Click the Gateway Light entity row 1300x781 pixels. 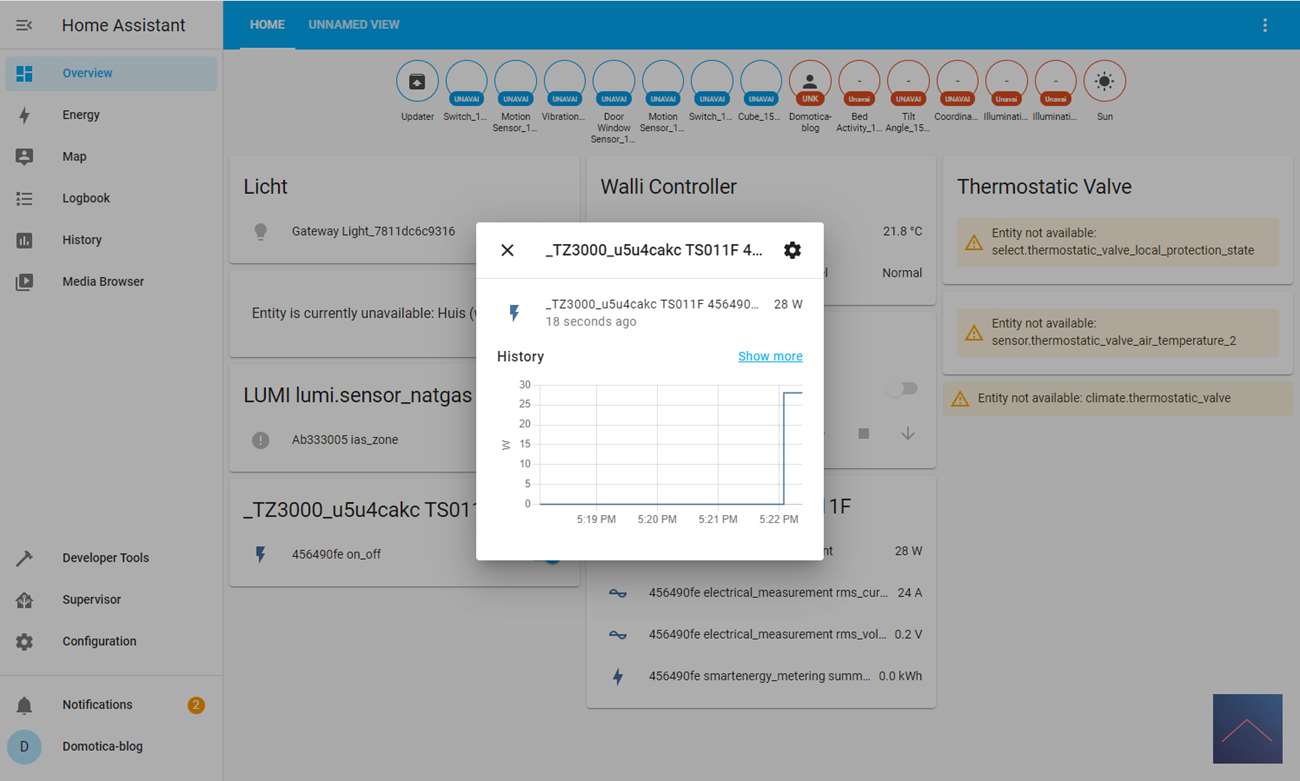tap(373, 232)
